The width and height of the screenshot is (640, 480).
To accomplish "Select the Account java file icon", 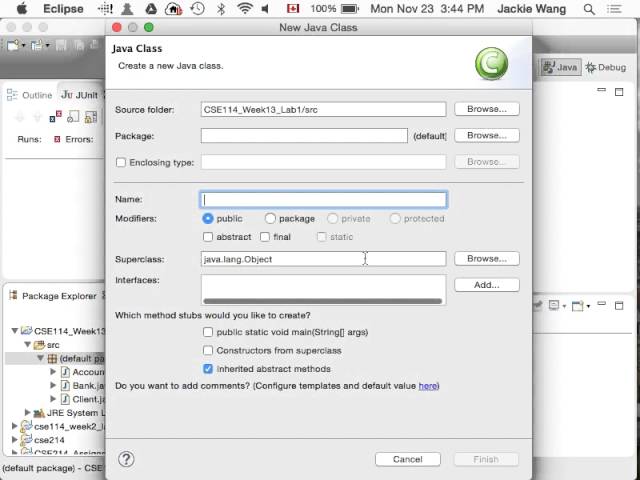I will pyautogui.click(x=65, y=372).
